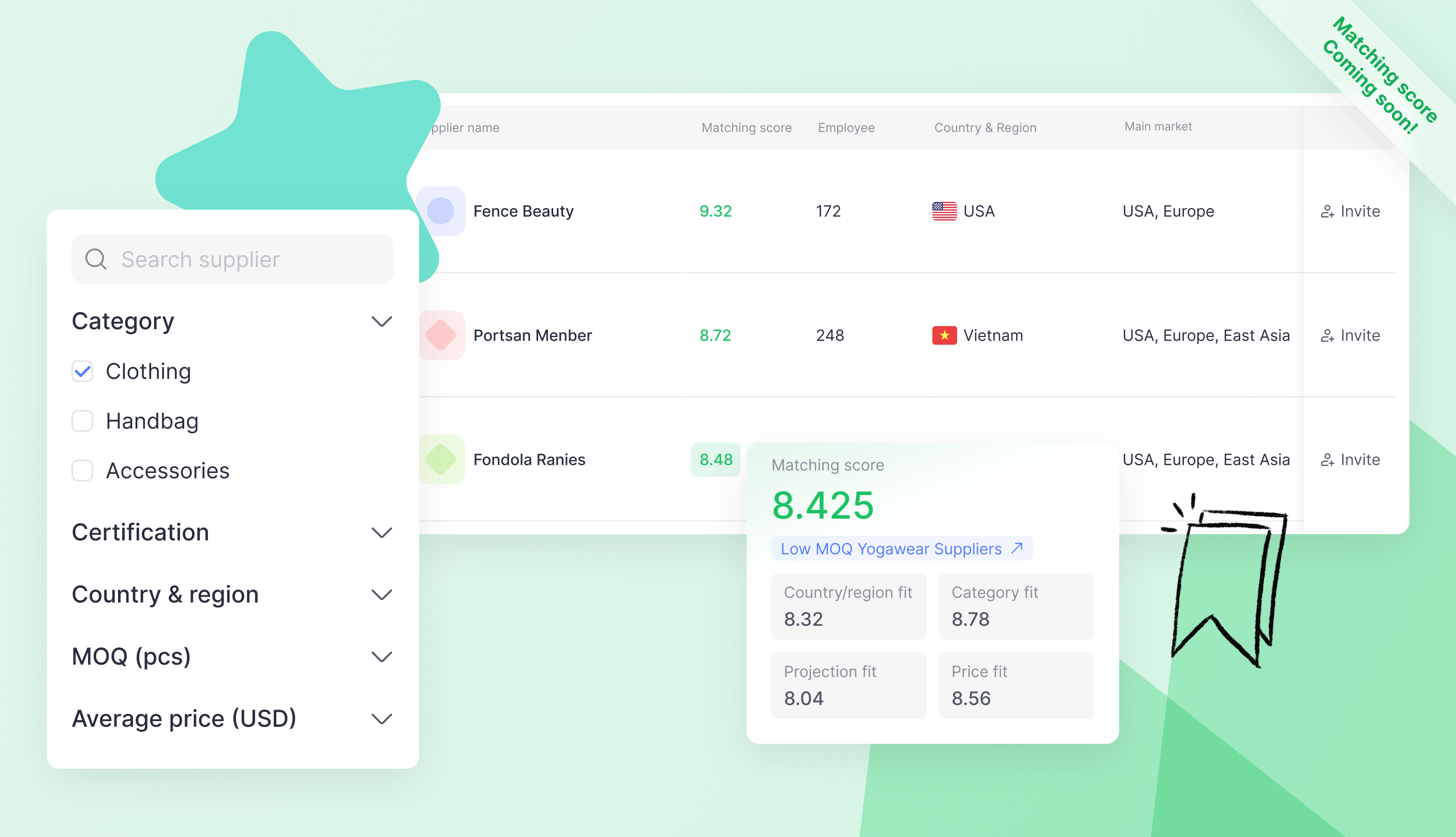
Task: Toggle the Clothing category checkbox
Action: pyautogui.click(x=83, y=370)
